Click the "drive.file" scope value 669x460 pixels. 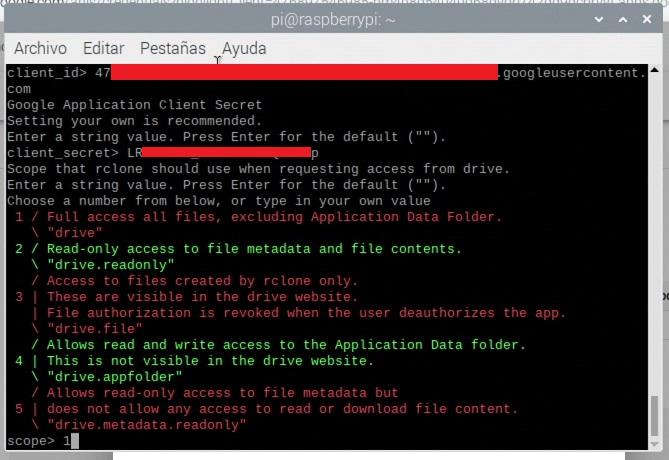95,329
